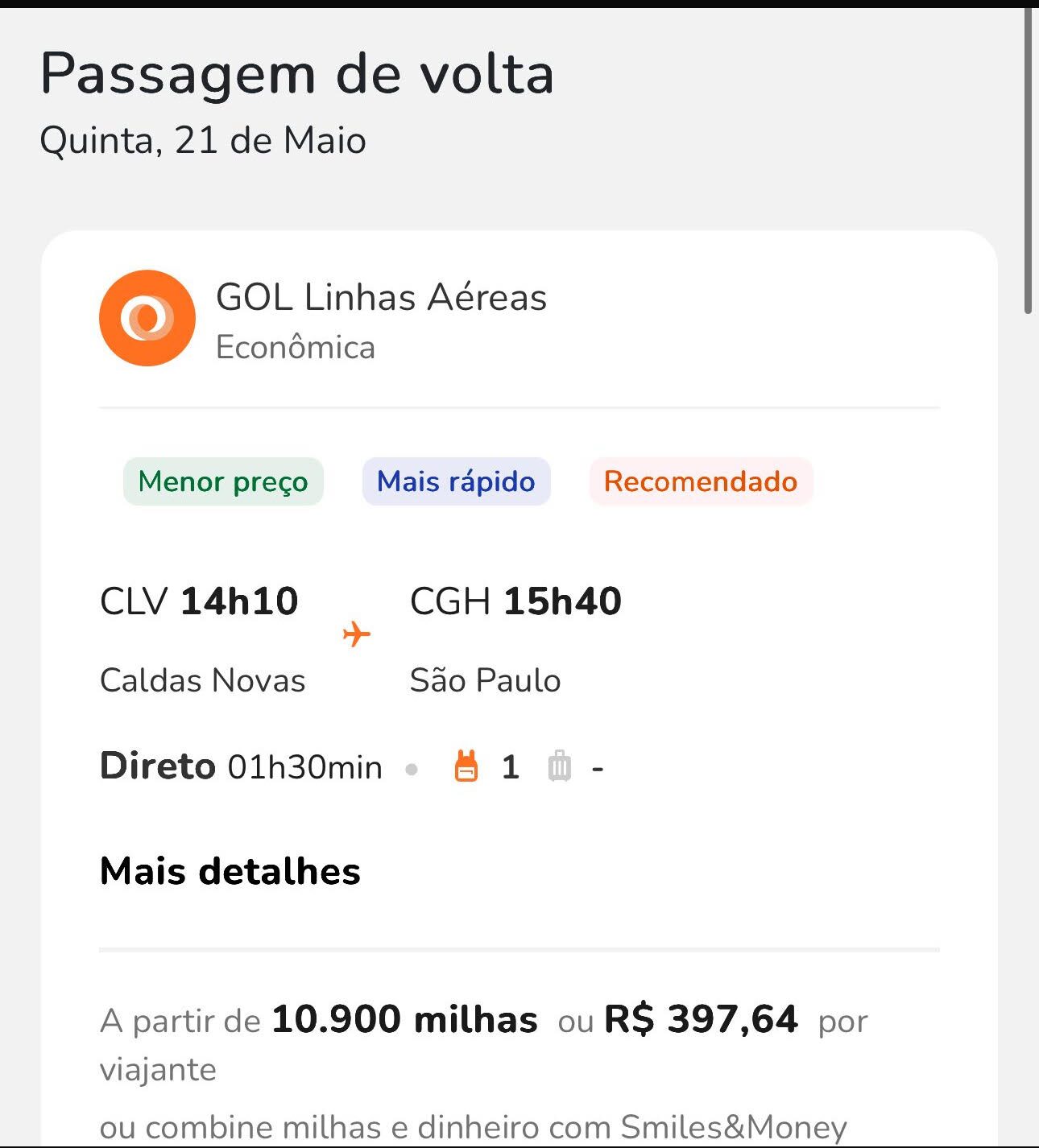Tap the "R$ 397,64" cash price

(x=701, y=1020)
